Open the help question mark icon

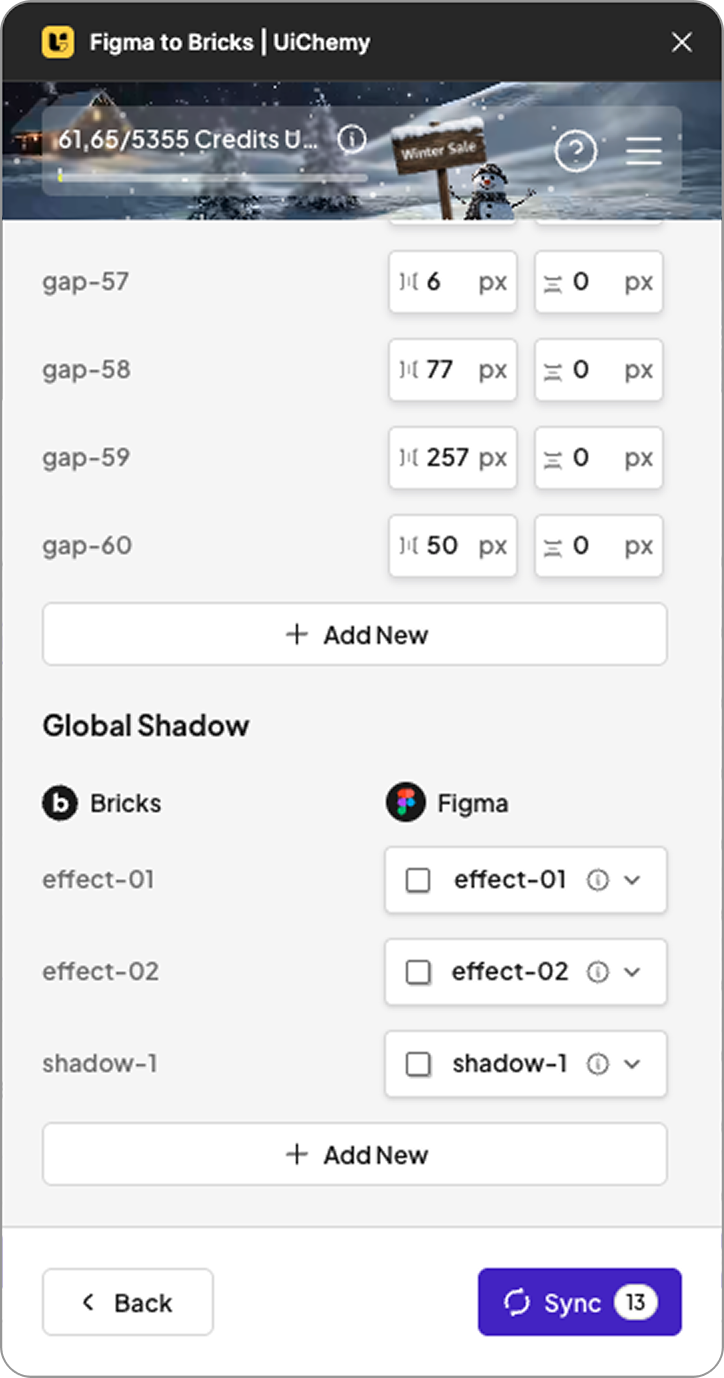tap(576, 152)
